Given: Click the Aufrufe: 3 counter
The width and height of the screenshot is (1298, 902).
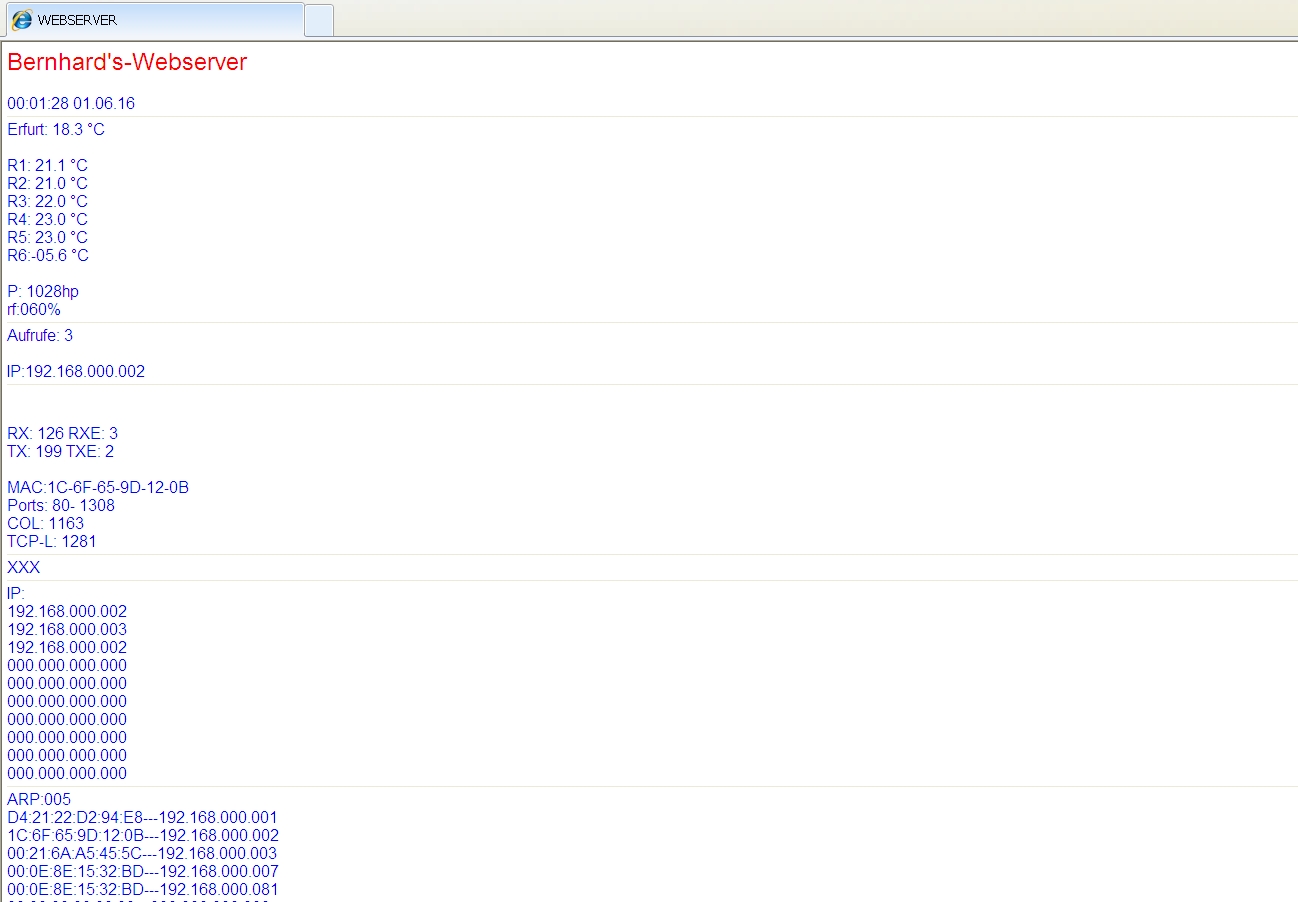Looking at the screenshot, I should [x=40, y=335].
